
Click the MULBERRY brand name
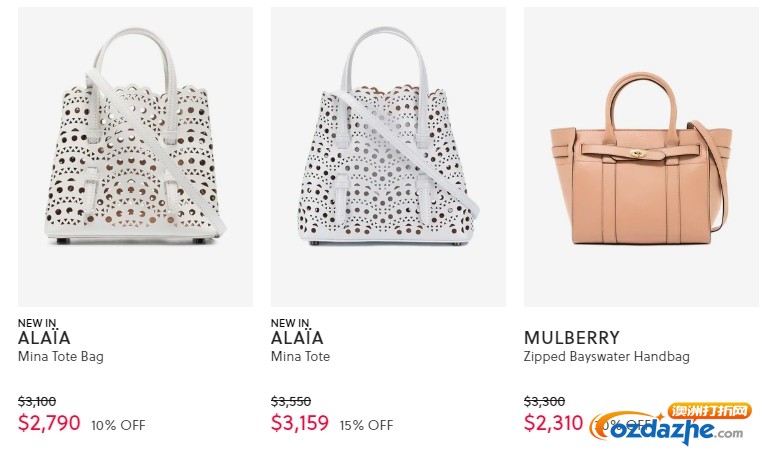tap(572, 338)
